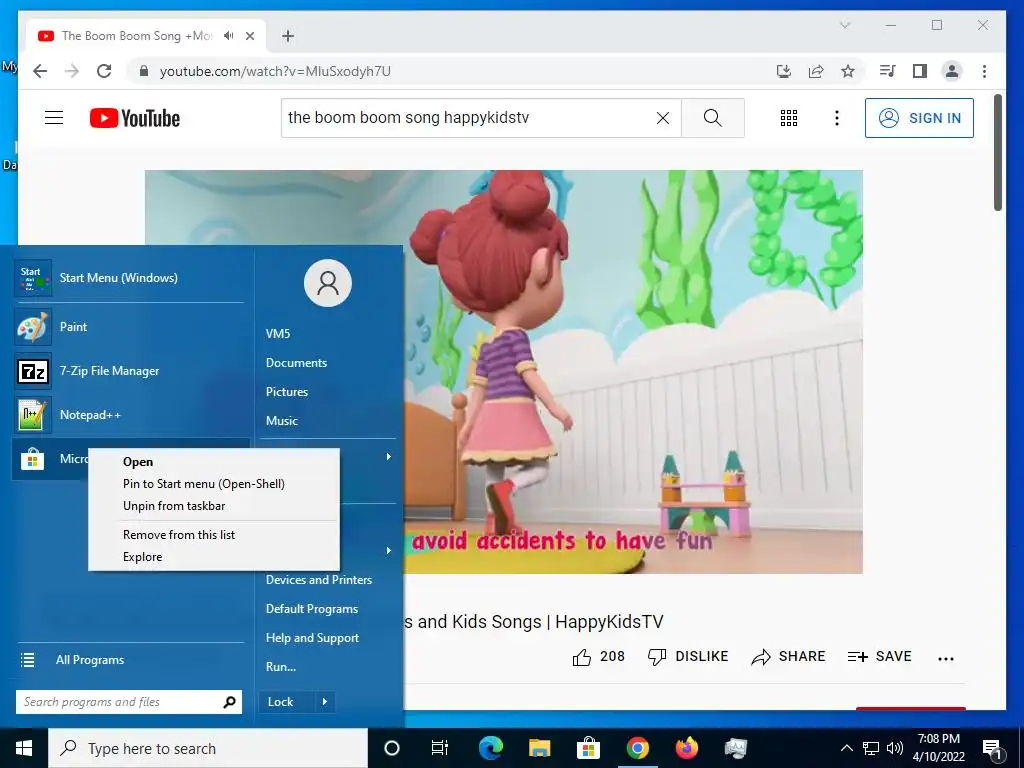Screen dimensions: 1024x768
Task: Click Microsoft Store icon in start menu
Action: [32, 459]
